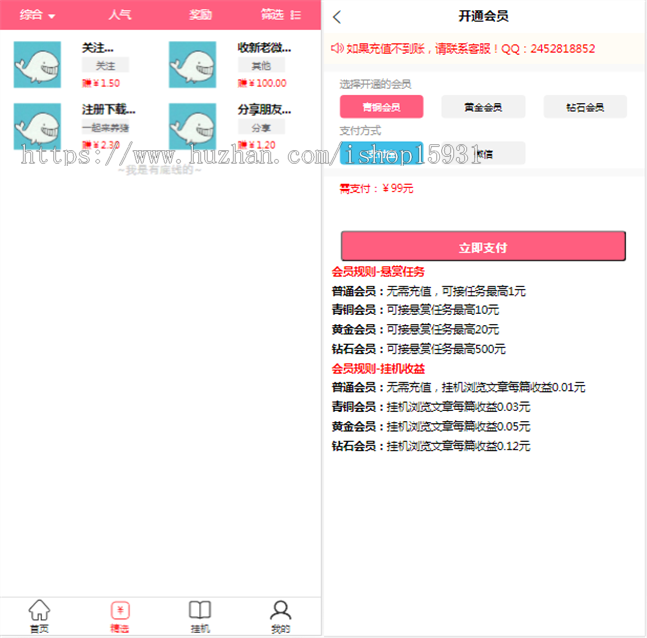
Task: Click rule line 钻石会员 每篇收益0.12元
Action: 431,446
